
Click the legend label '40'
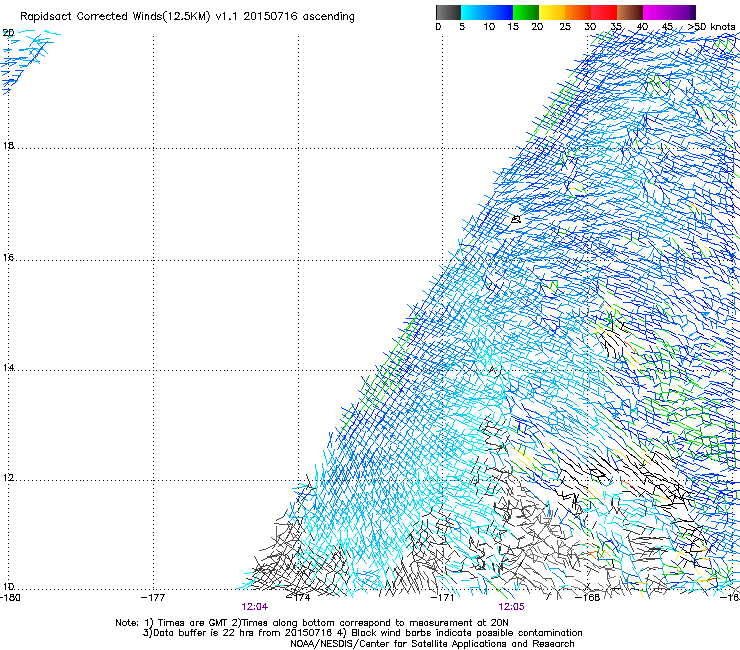point(643,26)
